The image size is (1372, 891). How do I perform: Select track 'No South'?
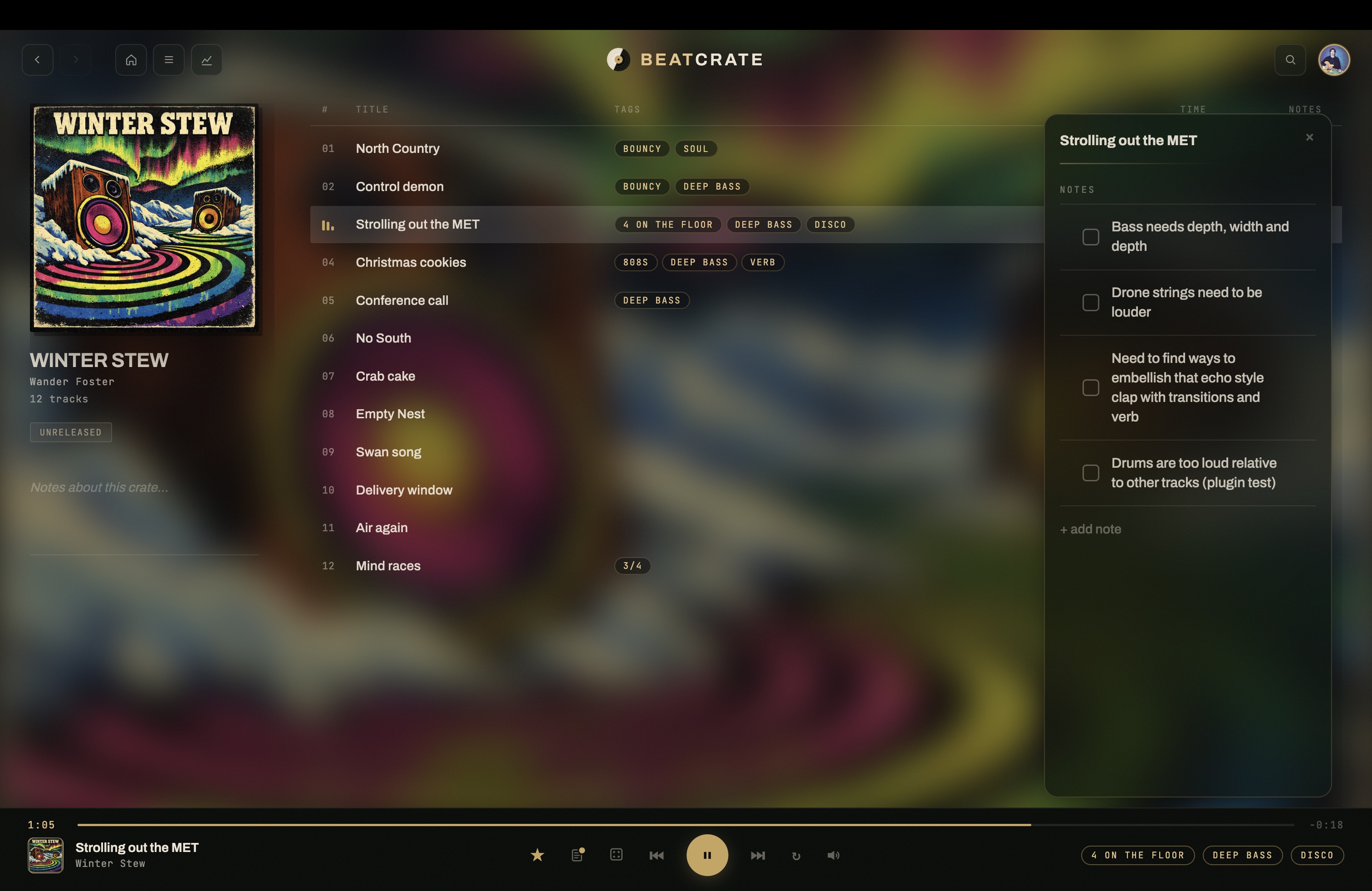point(383,338)
